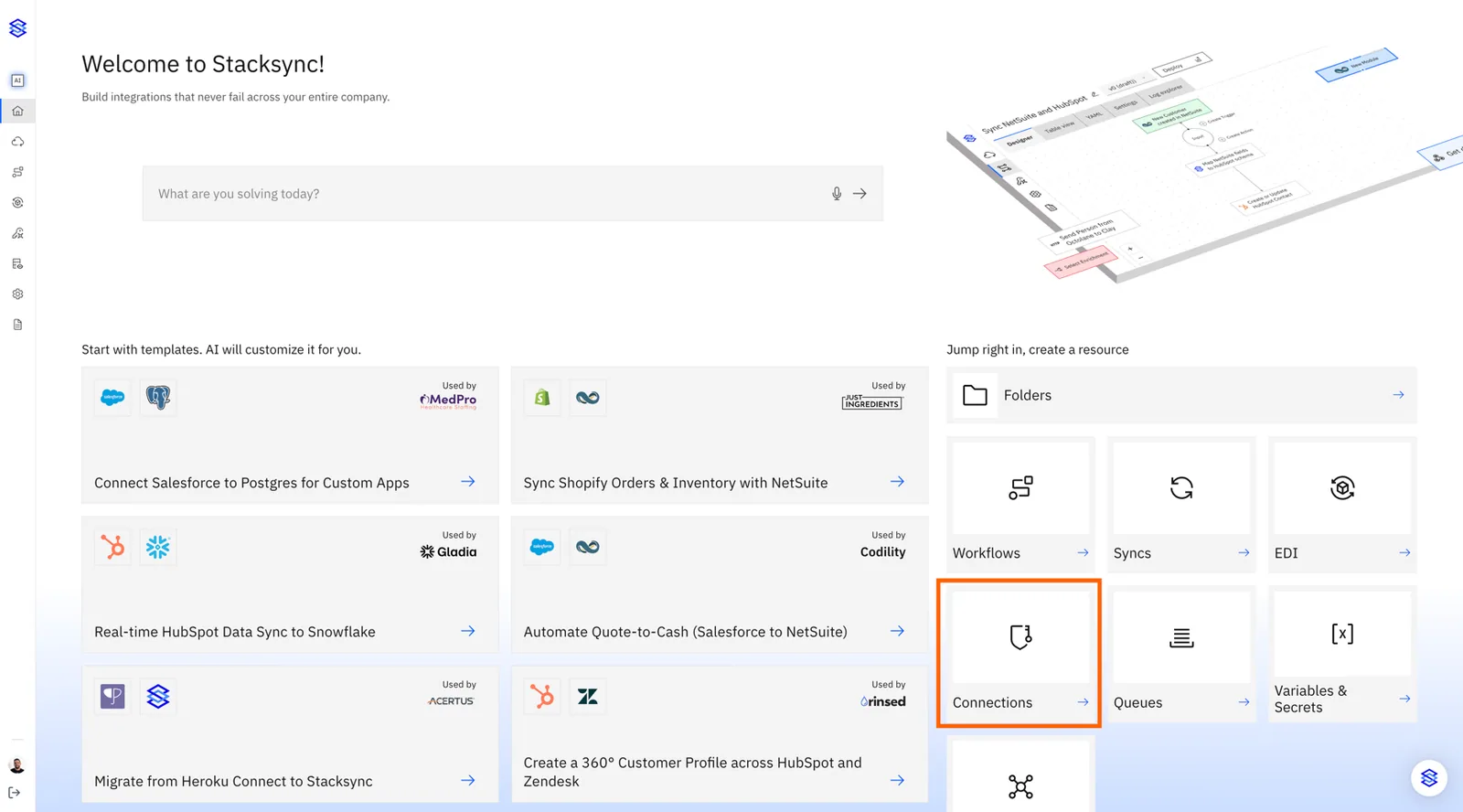This screenshot has width=1463, height=812.
Task: Open the Stacksync chat bubble button
Action: pyautogui.click(x=1429, y=778)
